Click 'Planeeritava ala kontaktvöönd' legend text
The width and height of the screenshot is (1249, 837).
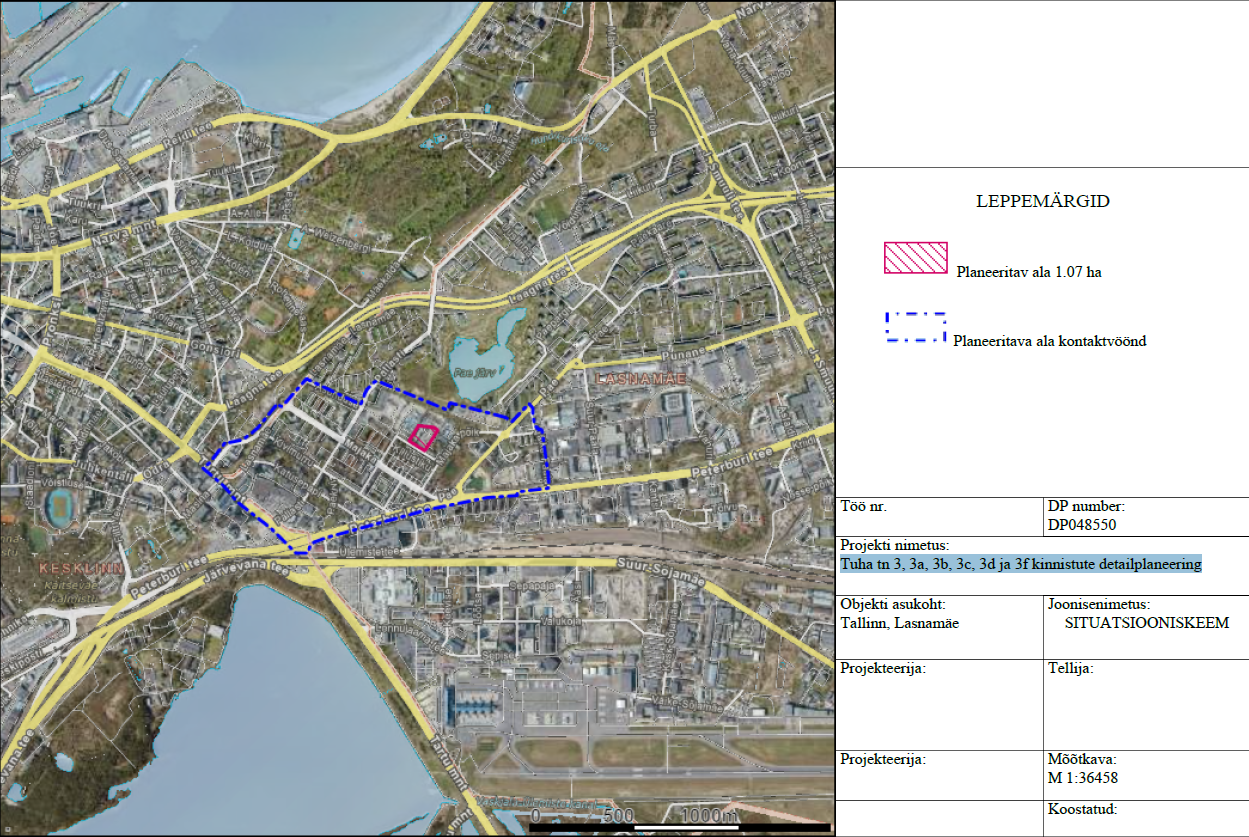click(x=1049, y=341)
